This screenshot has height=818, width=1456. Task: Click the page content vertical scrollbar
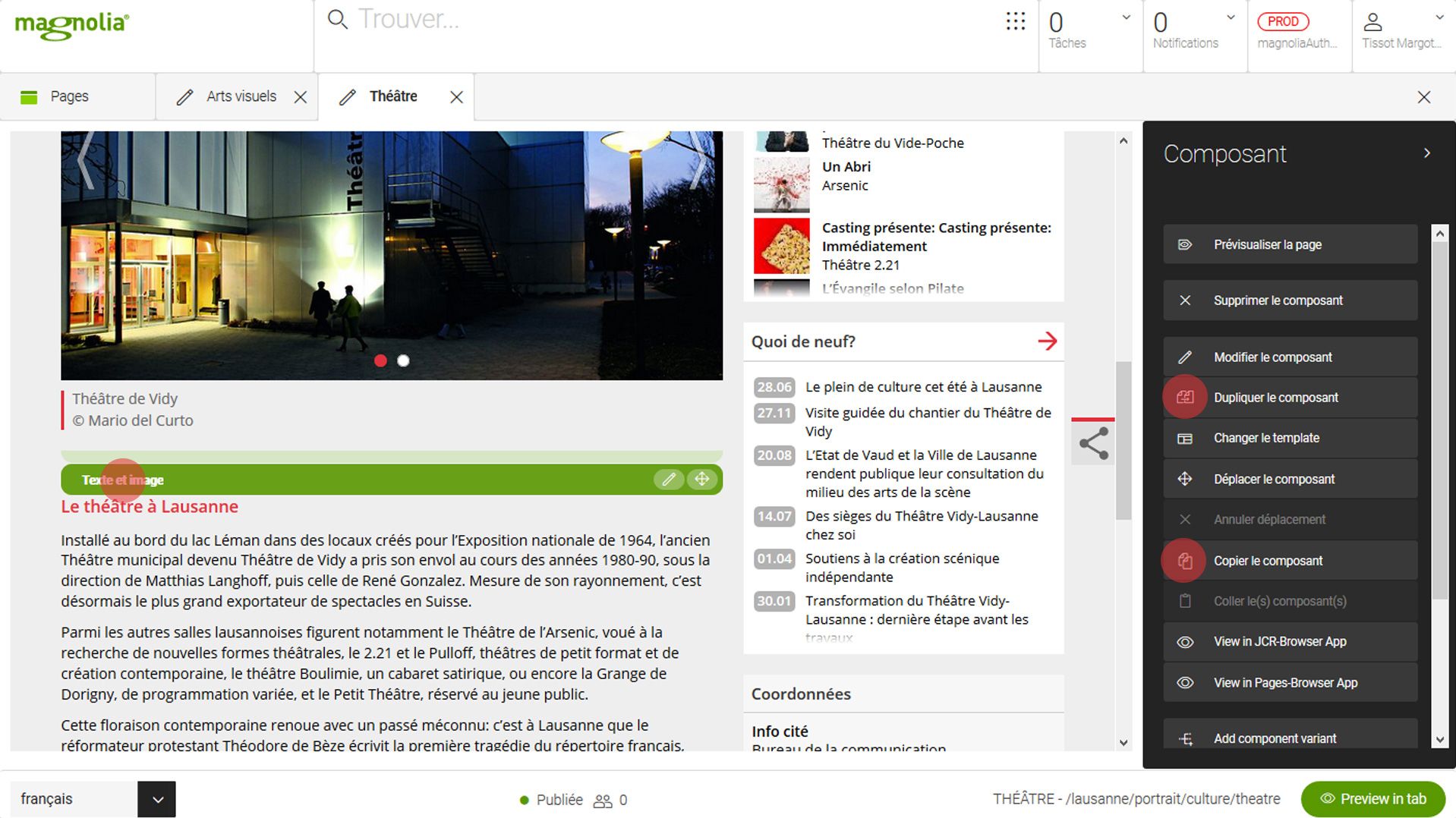tap(1124, 441)
